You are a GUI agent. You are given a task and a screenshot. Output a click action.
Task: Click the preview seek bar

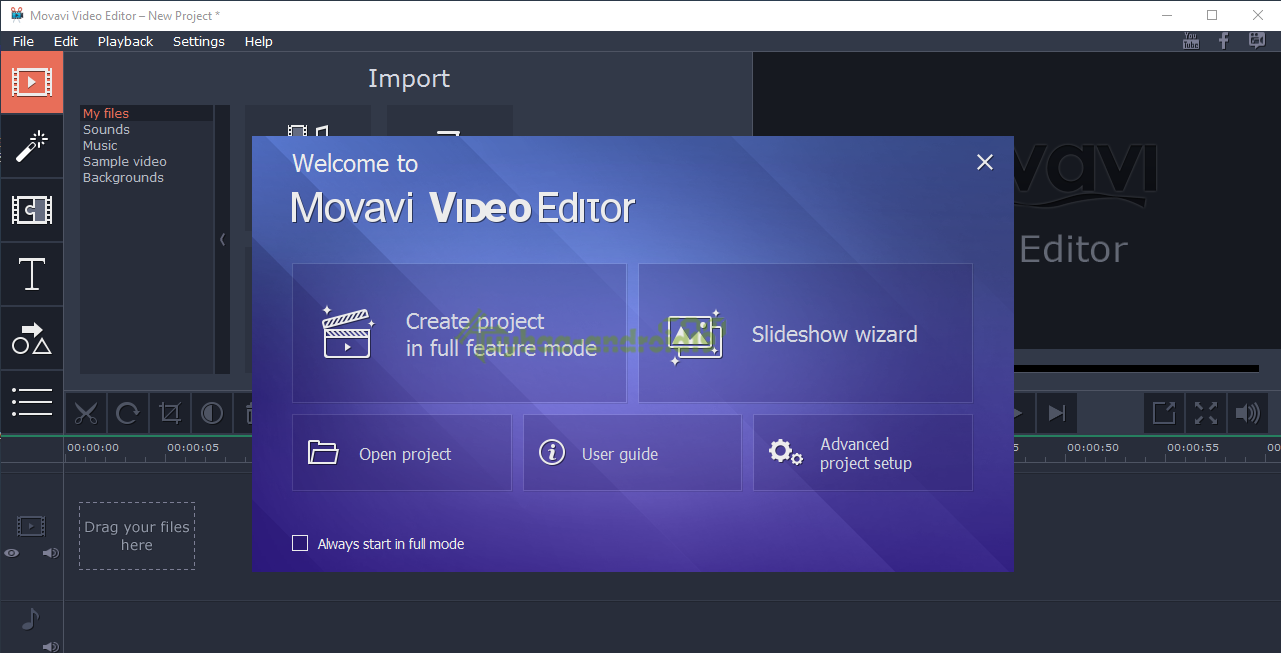[x=1136, y=369]
